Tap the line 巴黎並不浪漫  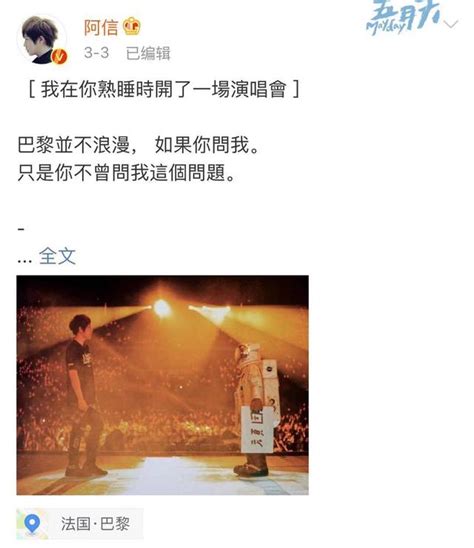(73, 145)
